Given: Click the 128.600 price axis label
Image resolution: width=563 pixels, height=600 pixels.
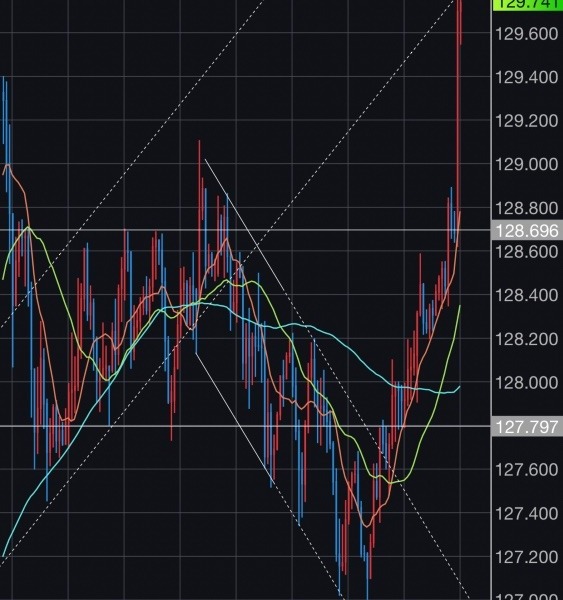Looking at the screenshot, I should coord(527,252).
